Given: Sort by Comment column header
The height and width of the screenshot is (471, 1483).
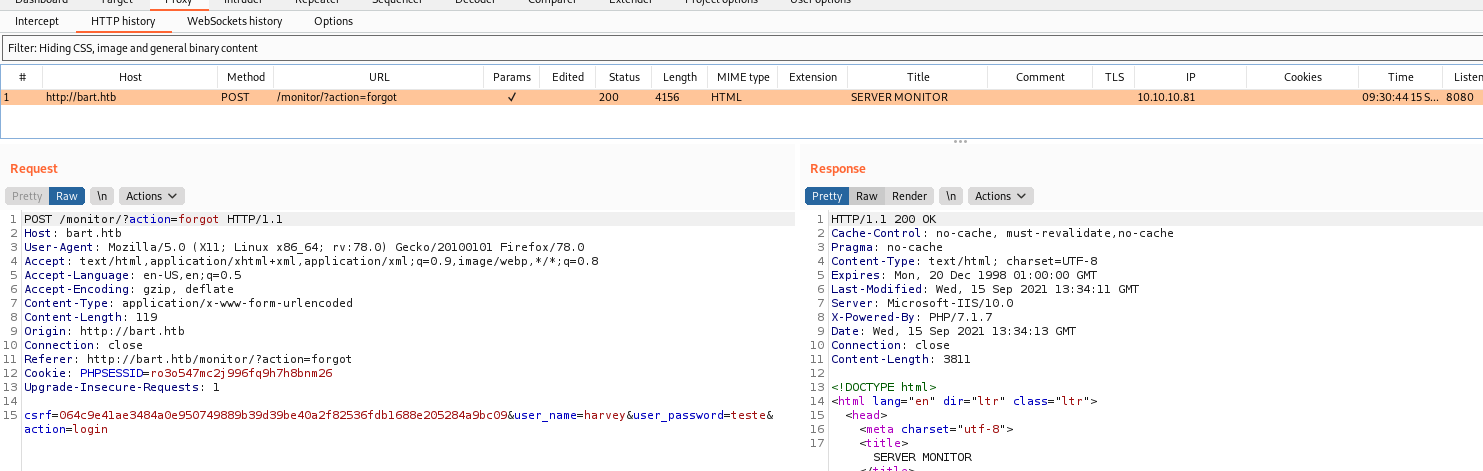Looking at the screenshot, I should click(x=1040, y=77).
